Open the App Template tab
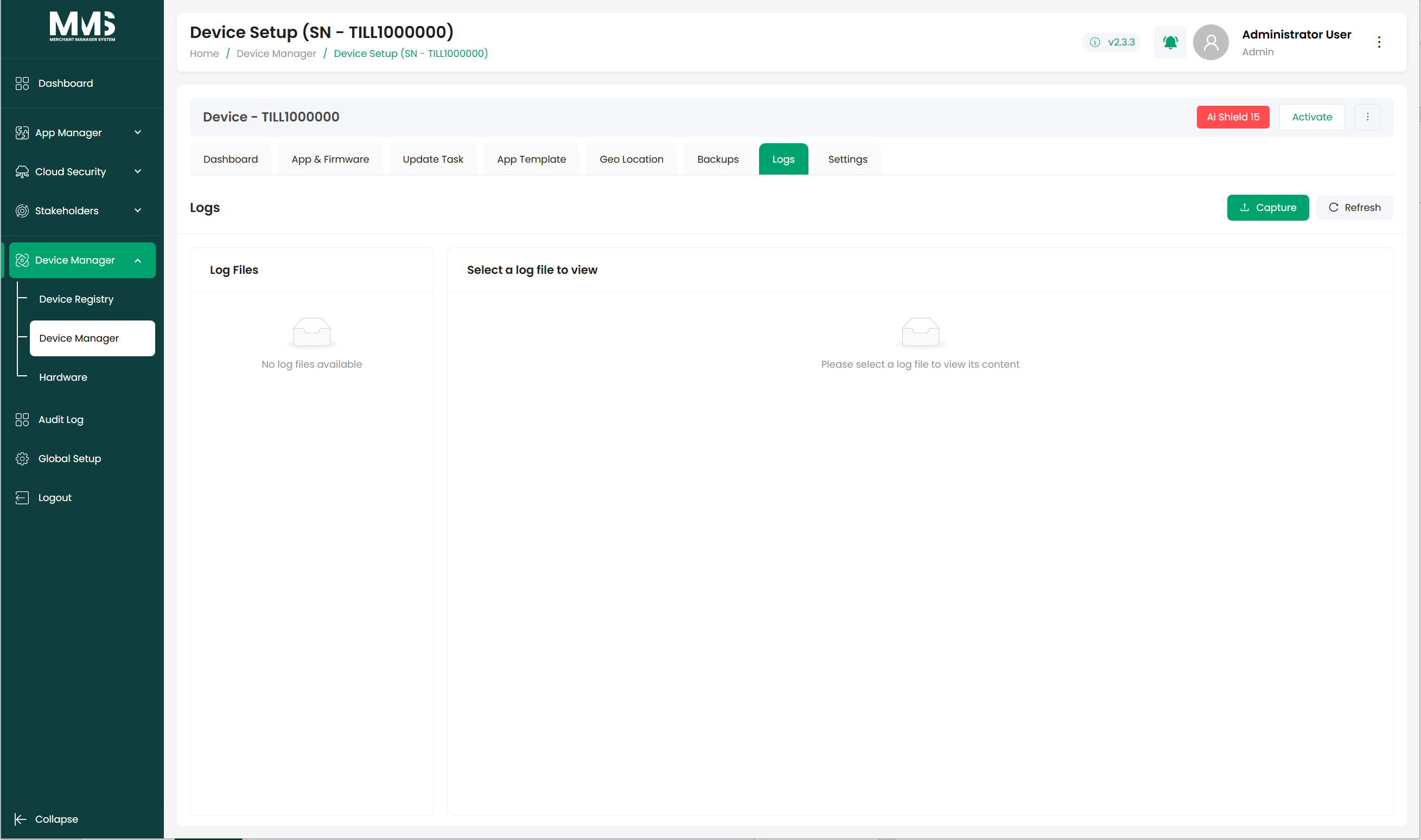1421x840 pixels. [531, 159]
